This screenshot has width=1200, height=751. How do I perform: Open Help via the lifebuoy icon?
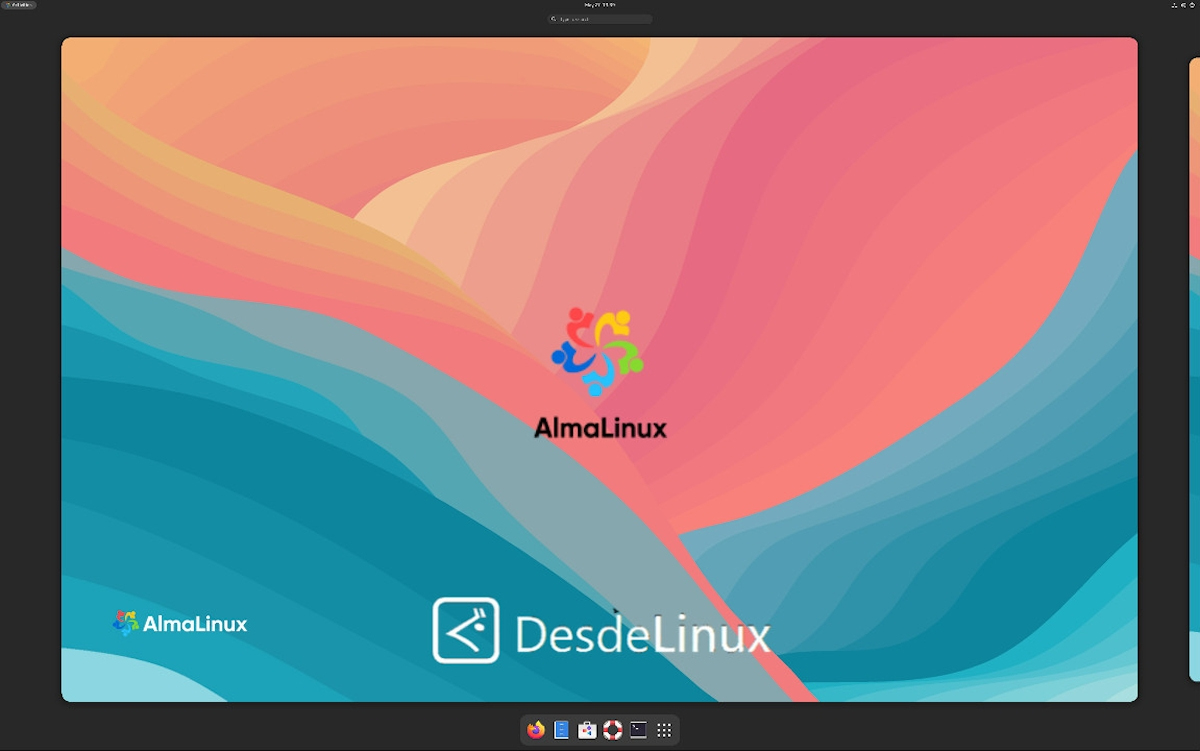[613, 730]
